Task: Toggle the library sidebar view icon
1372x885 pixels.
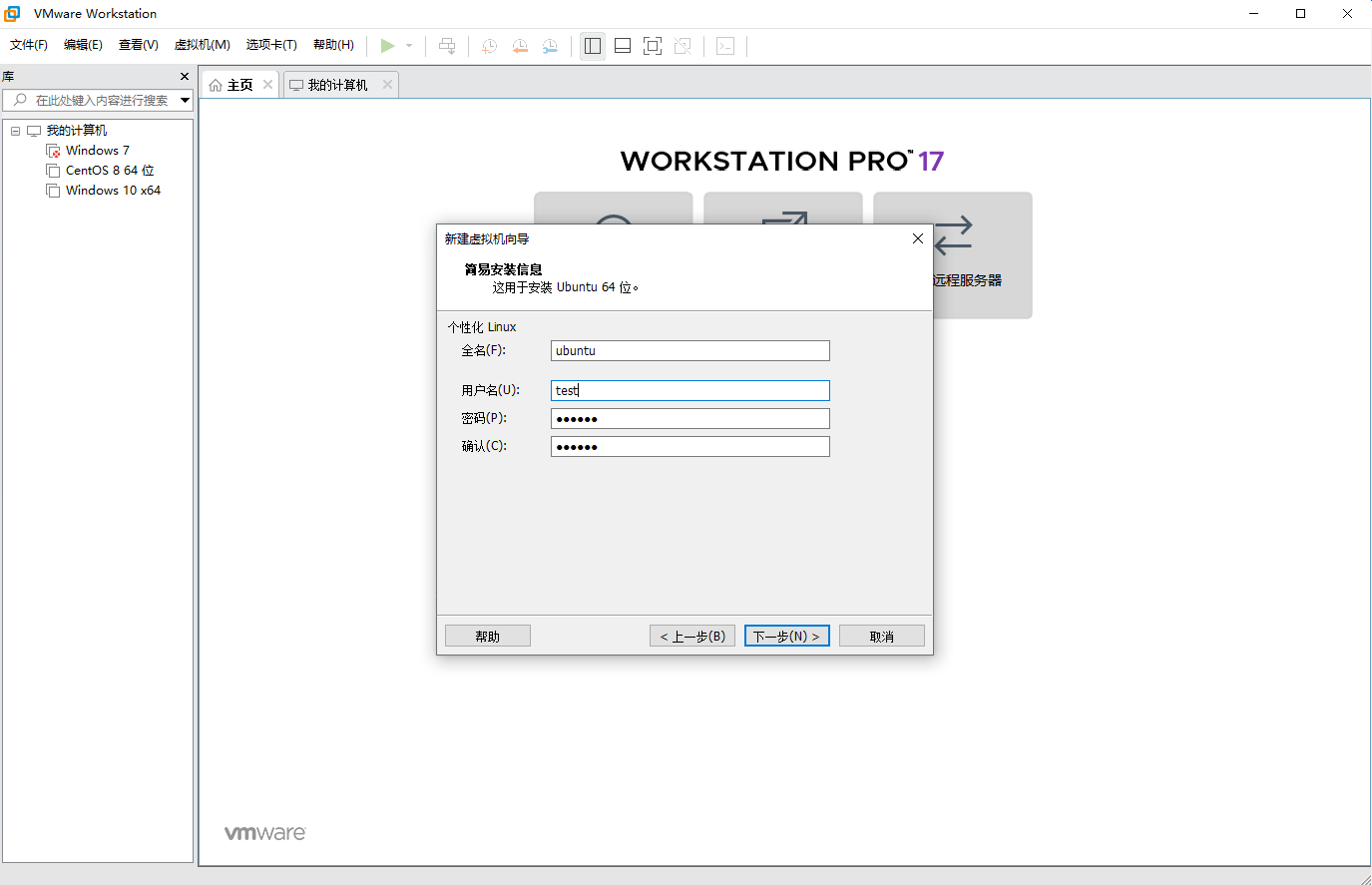Action: [x=593, y=46]
